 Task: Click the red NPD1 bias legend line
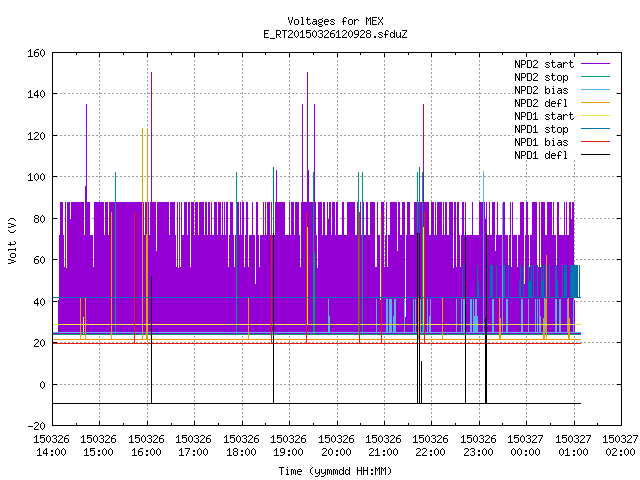pyautogui.click(x=595, y=142)
